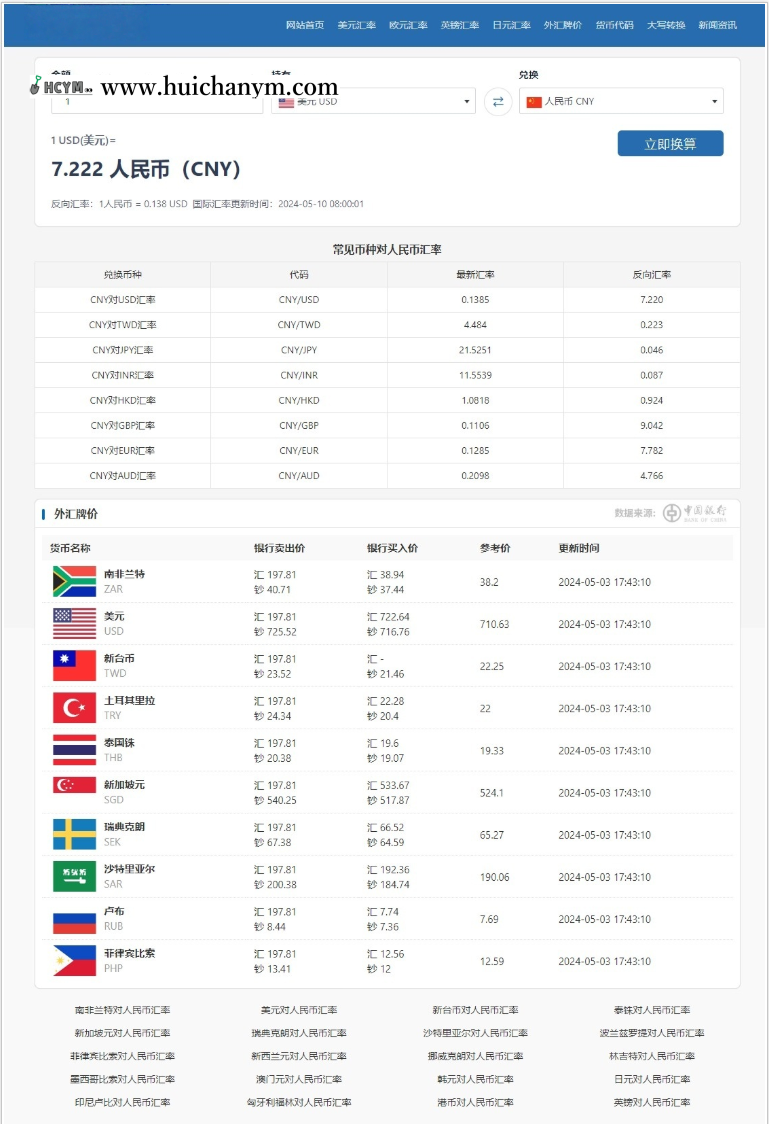Click the CNY对HKD汇率 table cell

tap(123, 400)
